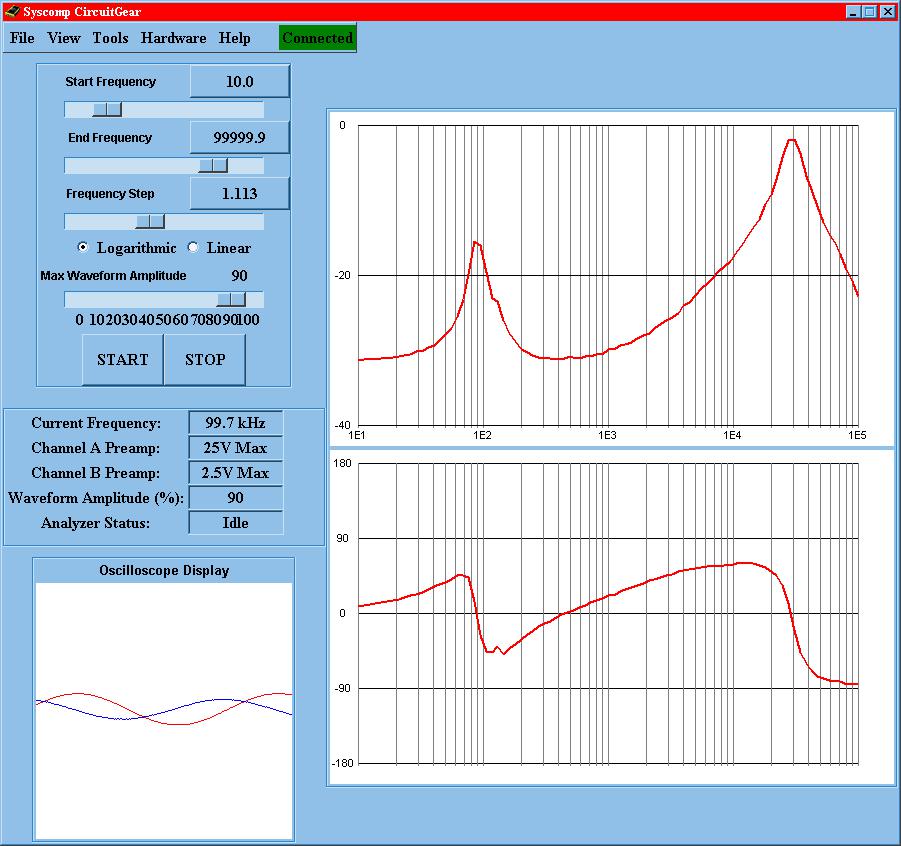Image resolution: width=901 pixels, height=846 pixels.
Task: Click the green Connected status indicator
Action: [x=317, y=38]
